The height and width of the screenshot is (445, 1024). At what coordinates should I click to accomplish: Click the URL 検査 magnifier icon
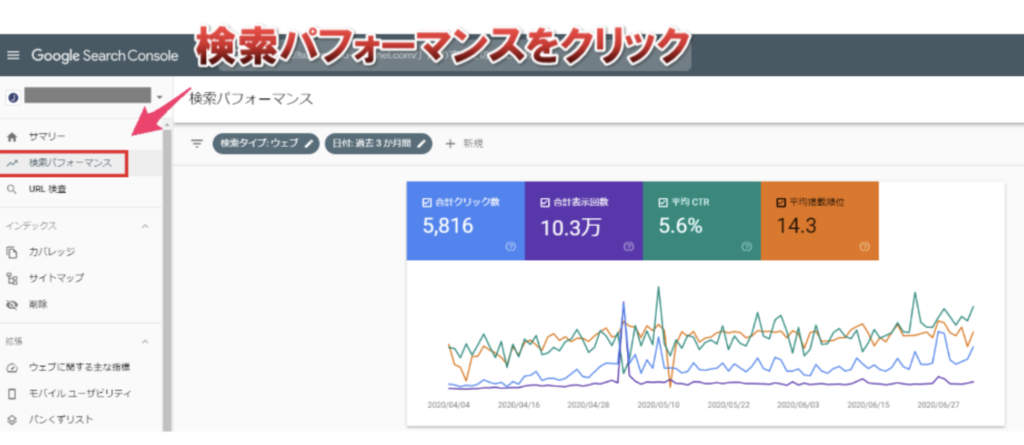pos(12,190)
